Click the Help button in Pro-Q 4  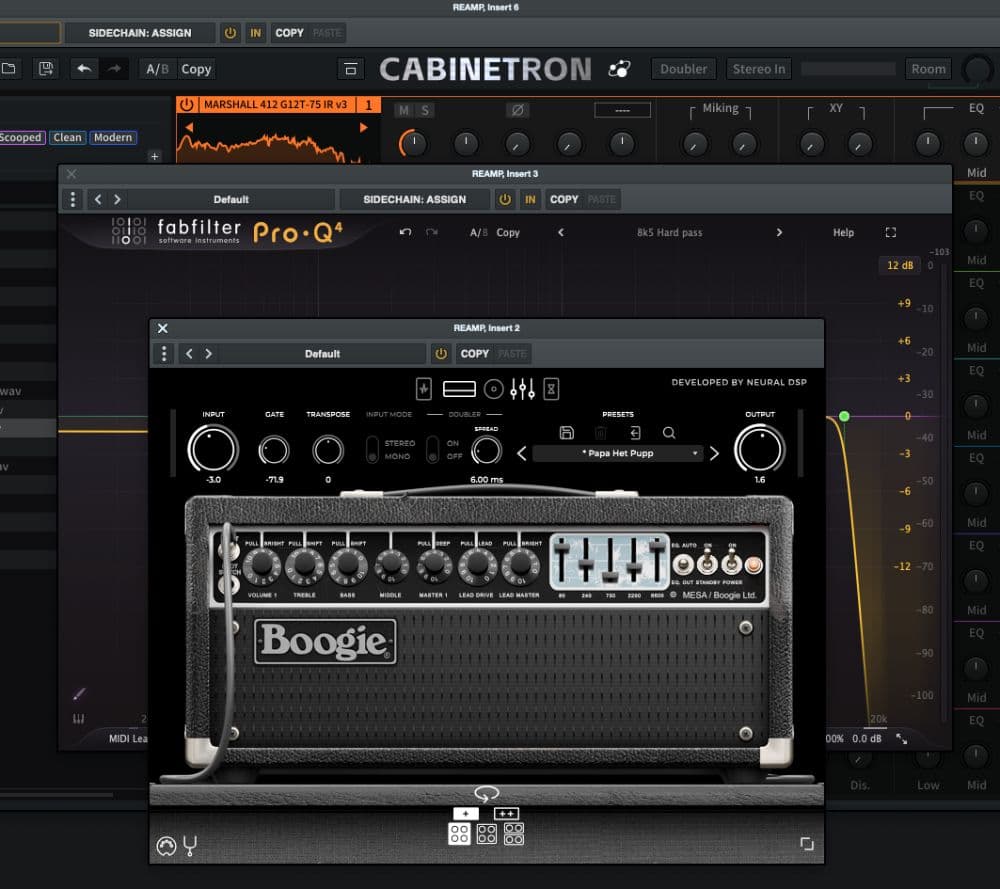pos(842,232)
